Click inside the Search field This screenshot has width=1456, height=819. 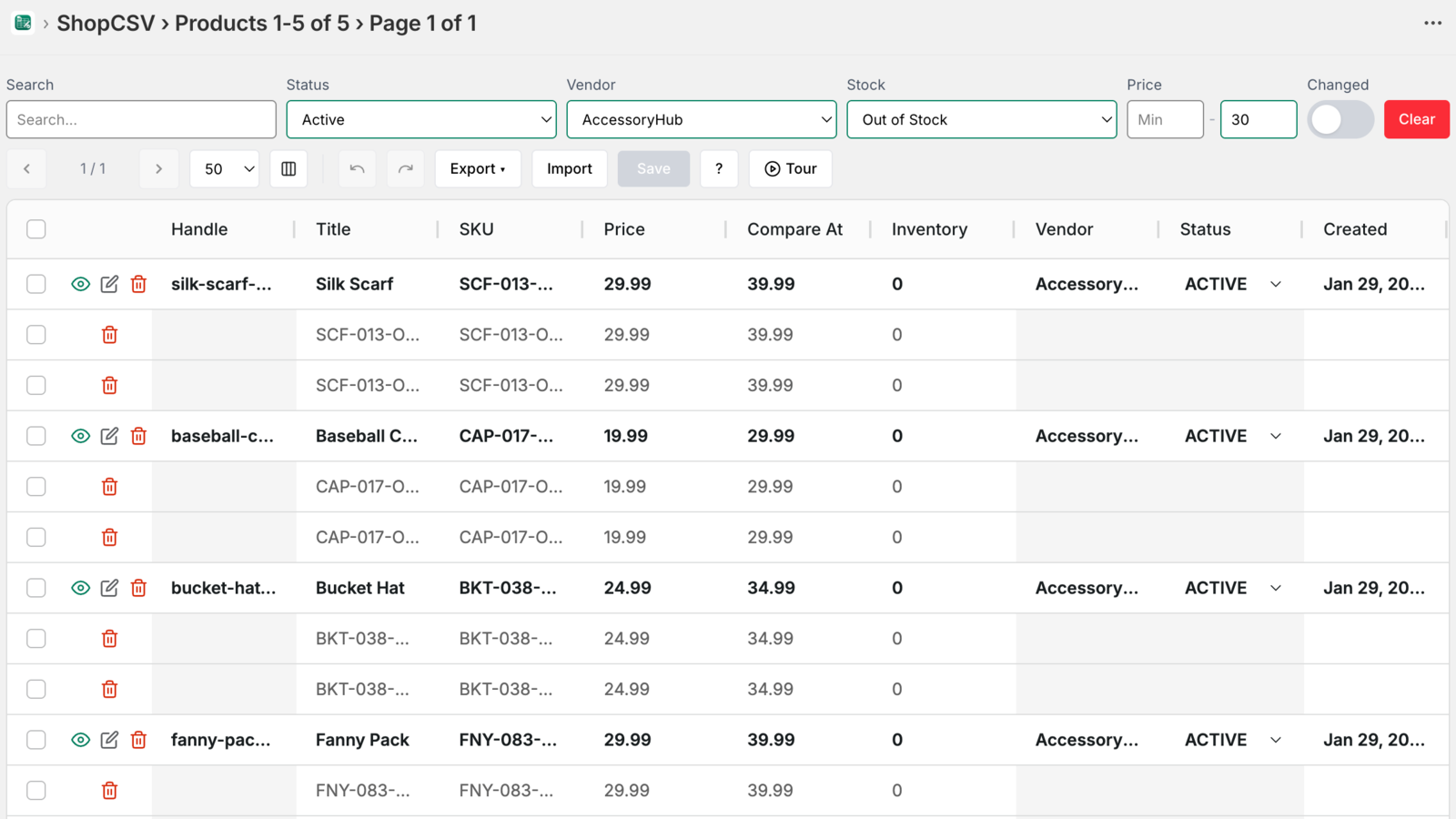[141, 119]
